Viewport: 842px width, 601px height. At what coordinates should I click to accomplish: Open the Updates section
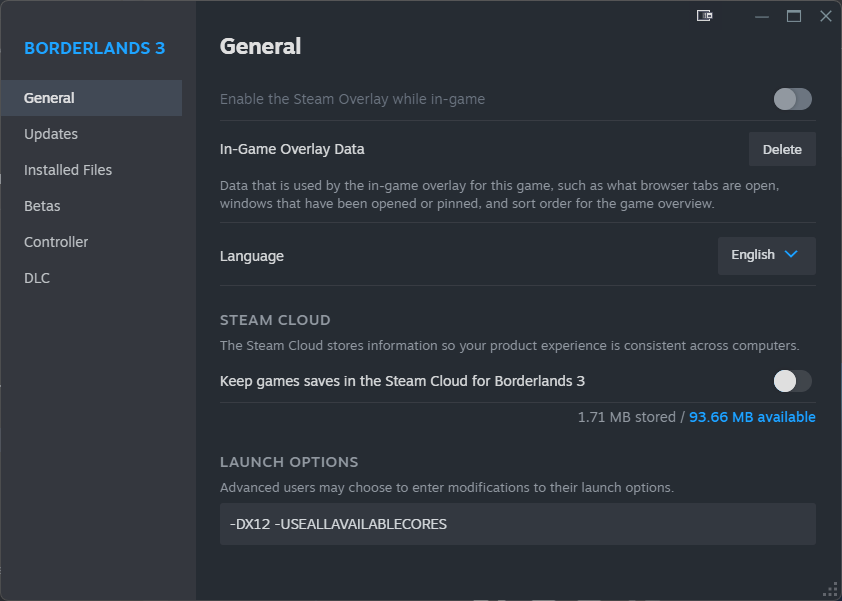click(x=51, y=134)
